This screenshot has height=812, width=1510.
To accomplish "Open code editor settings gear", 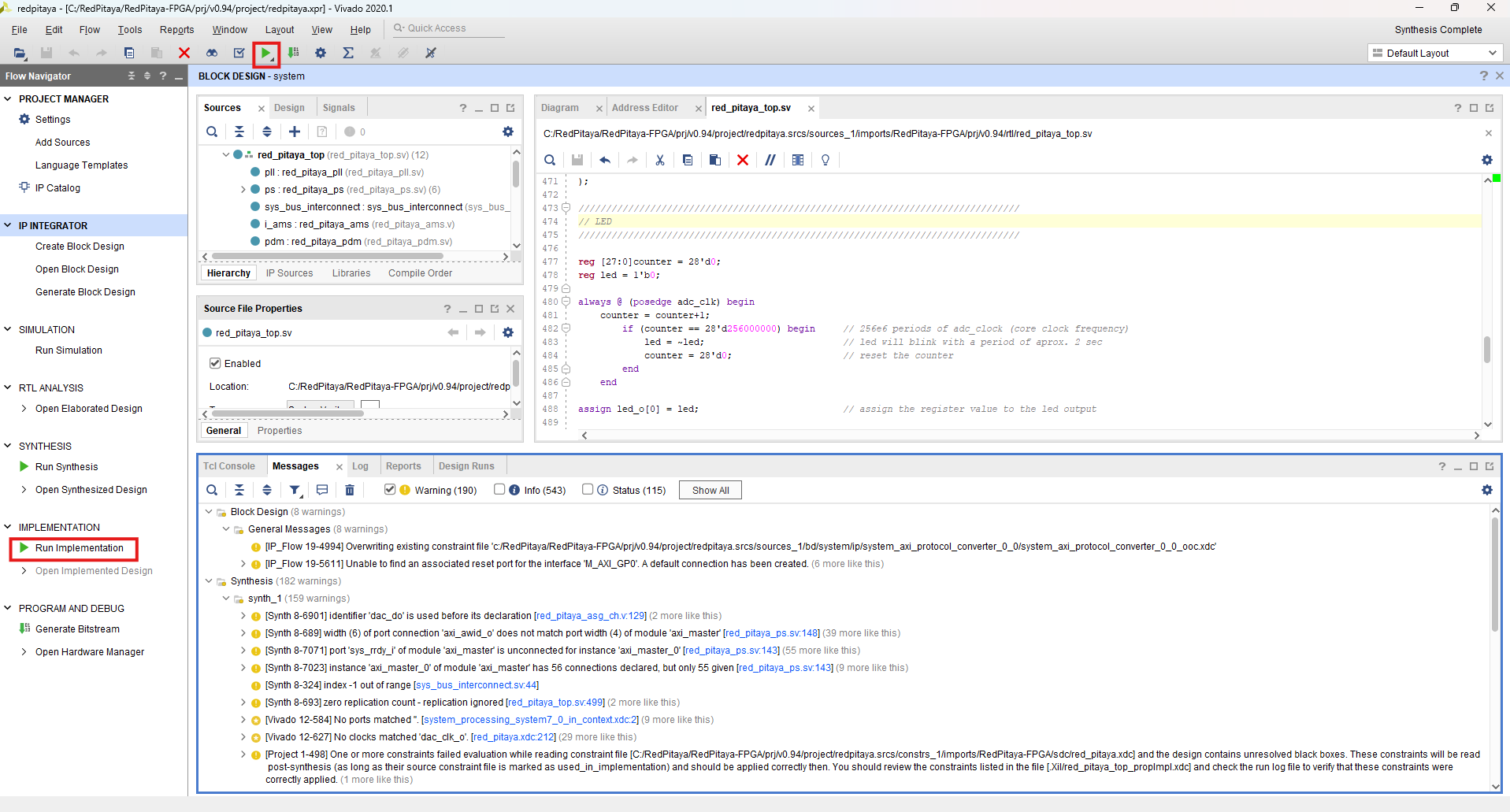I will [x=1487, y=160].
